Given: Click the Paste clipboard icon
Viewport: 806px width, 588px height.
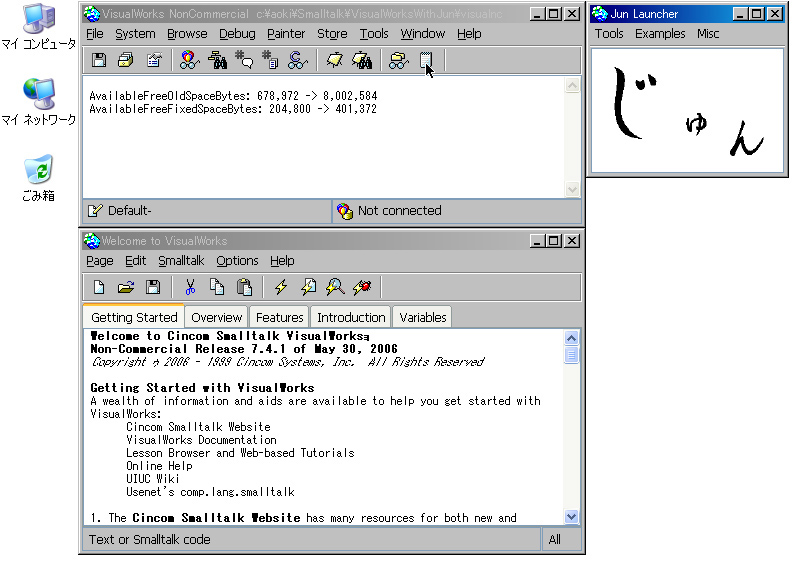Looking at the screenshot, I should click(x=244, y=287).
